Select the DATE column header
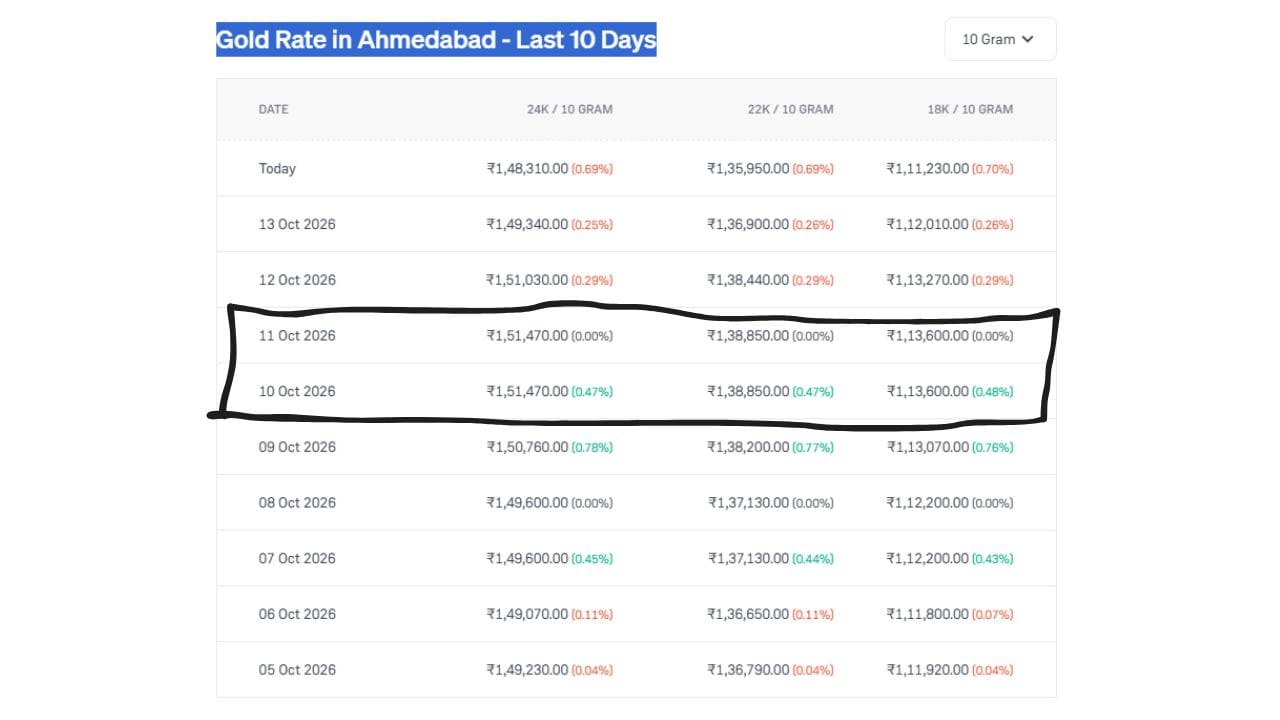The image size is (1280, 720). click(x=273, y=109)
